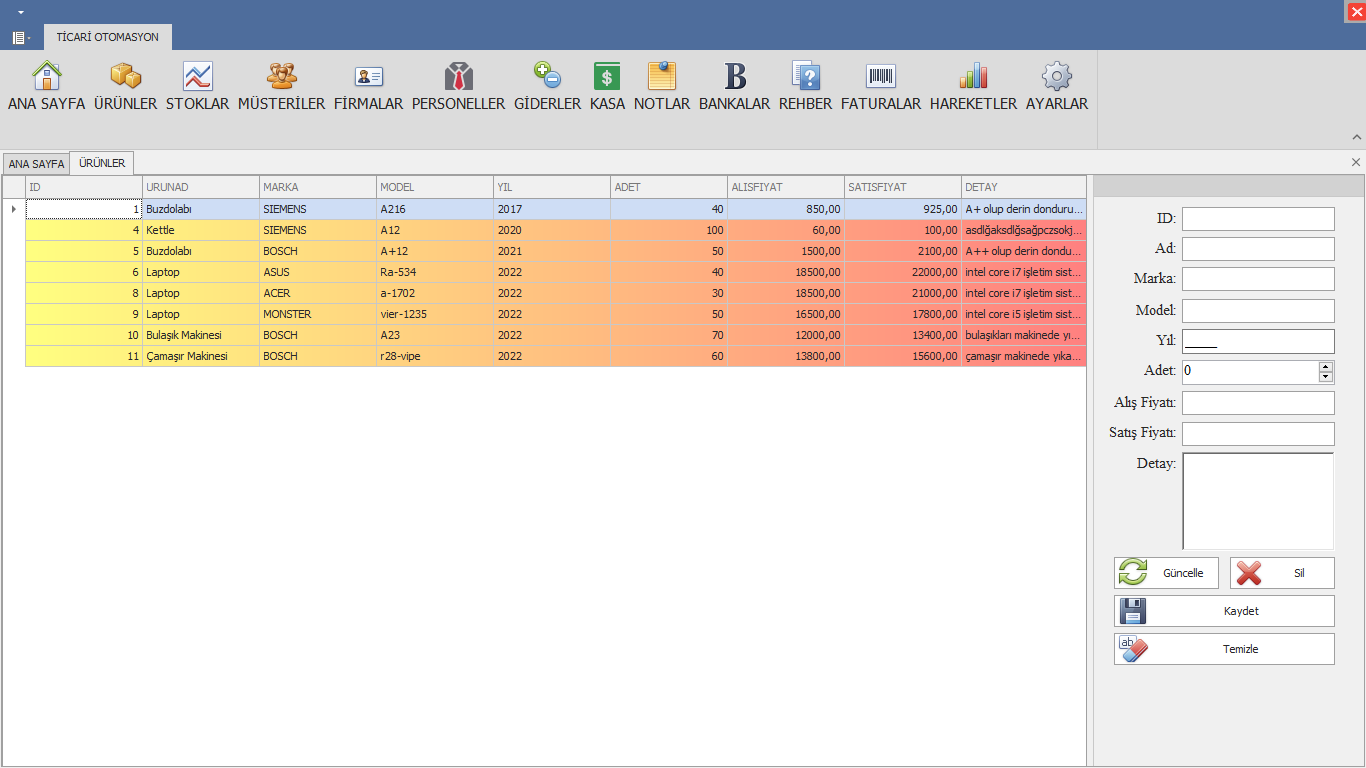Image resolution: width=1366 pixels, height=768 pixels.
Task: Open the AYARLAR settings gear
Action: click(1057, 77)
